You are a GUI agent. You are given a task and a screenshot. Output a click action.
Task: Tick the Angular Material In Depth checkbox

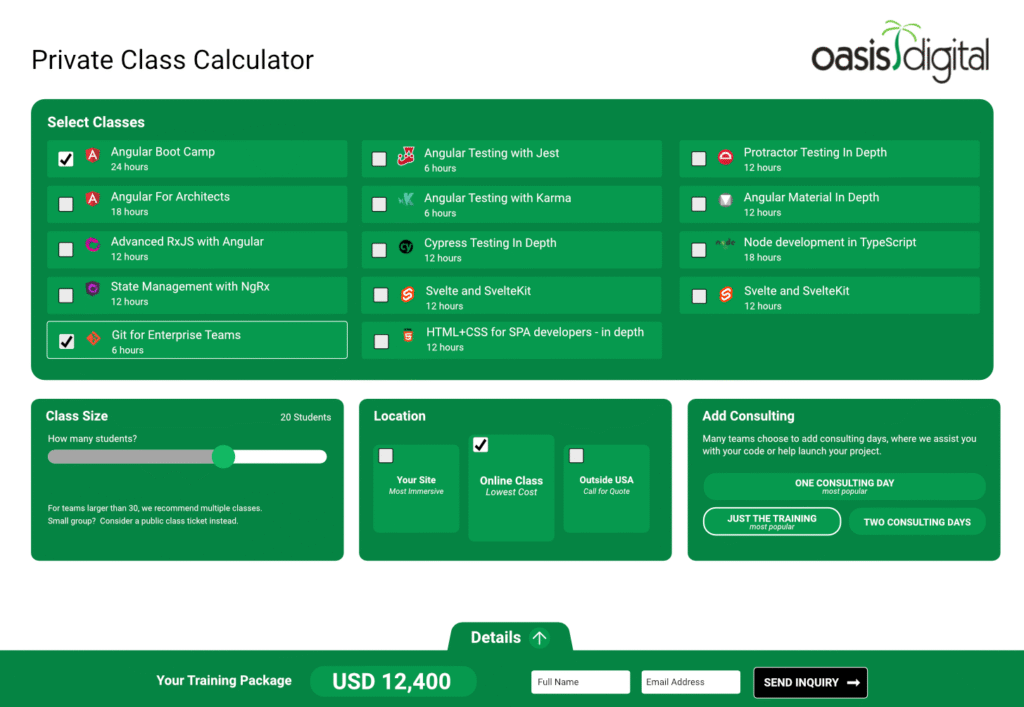(x=699, y=204)
